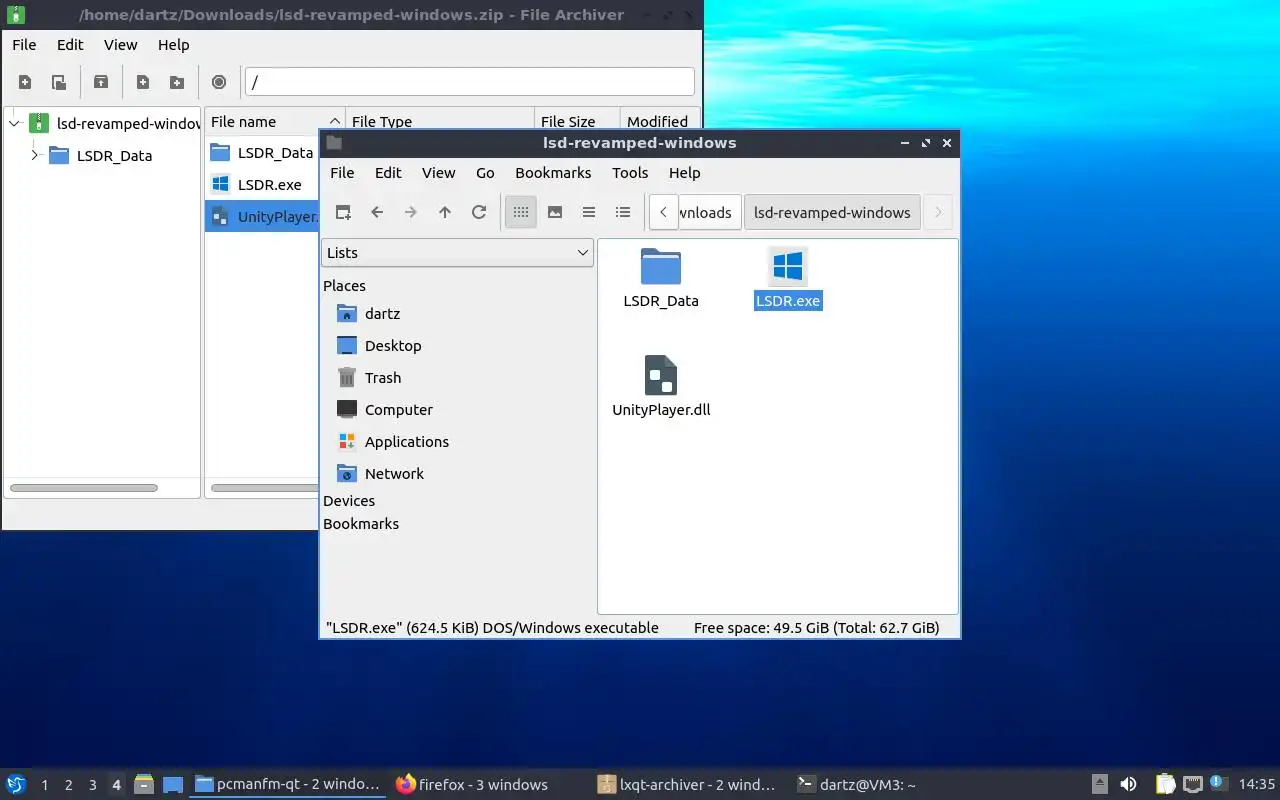This screenshot has height=800, width=1280.
Task: Open Edit menu in File Archiver
Action: (70, 45)
